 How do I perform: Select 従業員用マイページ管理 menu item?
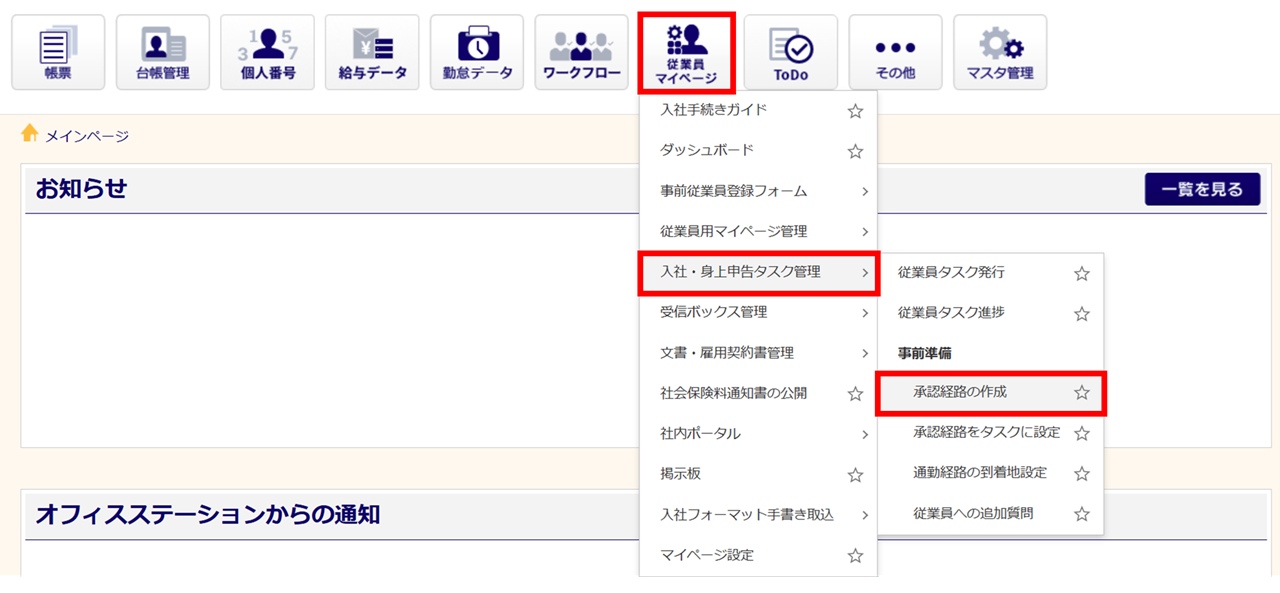[x=758, y=231]
